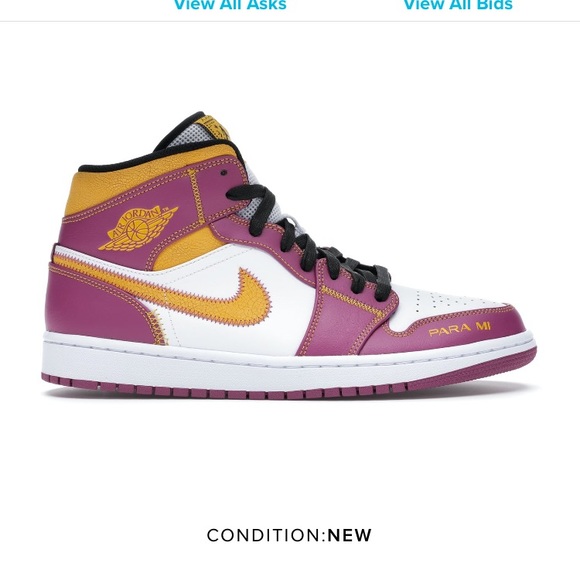Screen dimensions: 580x580
Task: Tap the CONDITION: NEW label
Action: (289, 535)
